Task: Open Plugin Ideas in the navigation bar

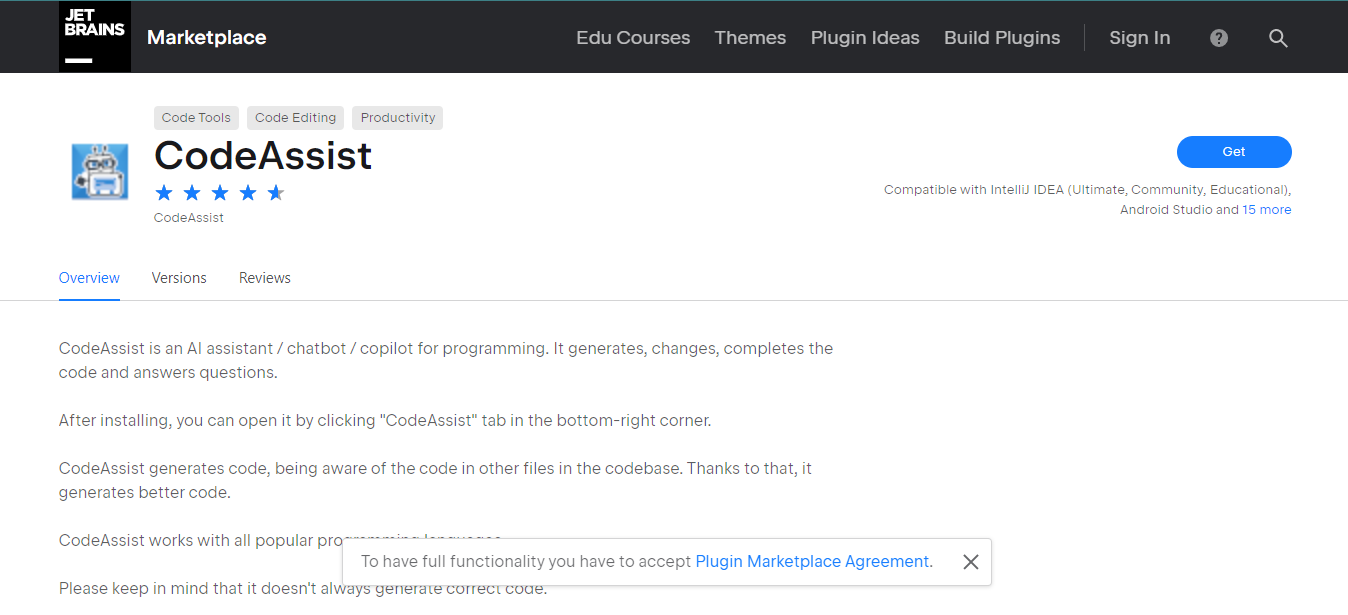Action: pos(865,38)
